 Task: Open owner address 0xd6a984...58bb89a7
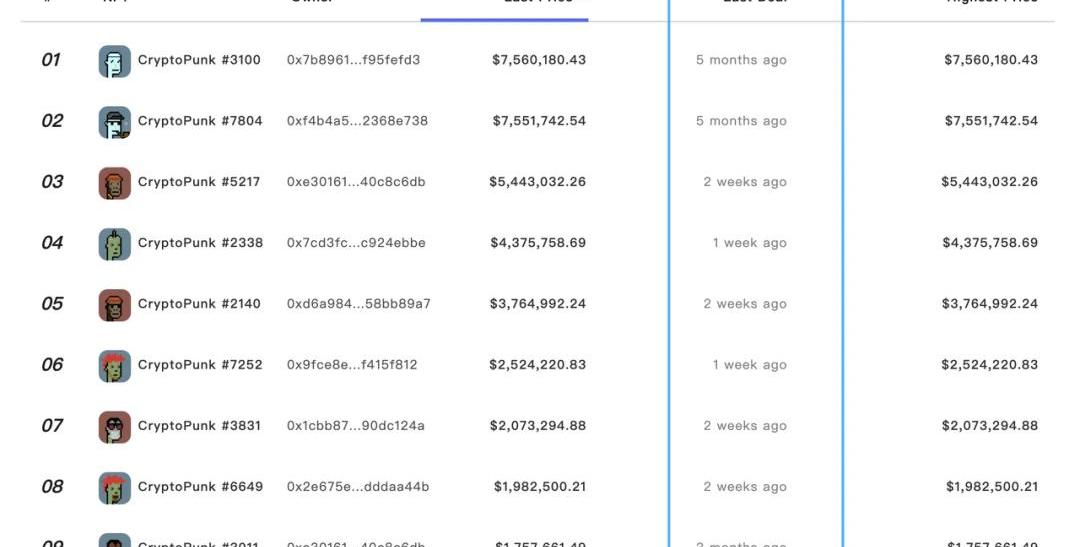pos(358,304)
